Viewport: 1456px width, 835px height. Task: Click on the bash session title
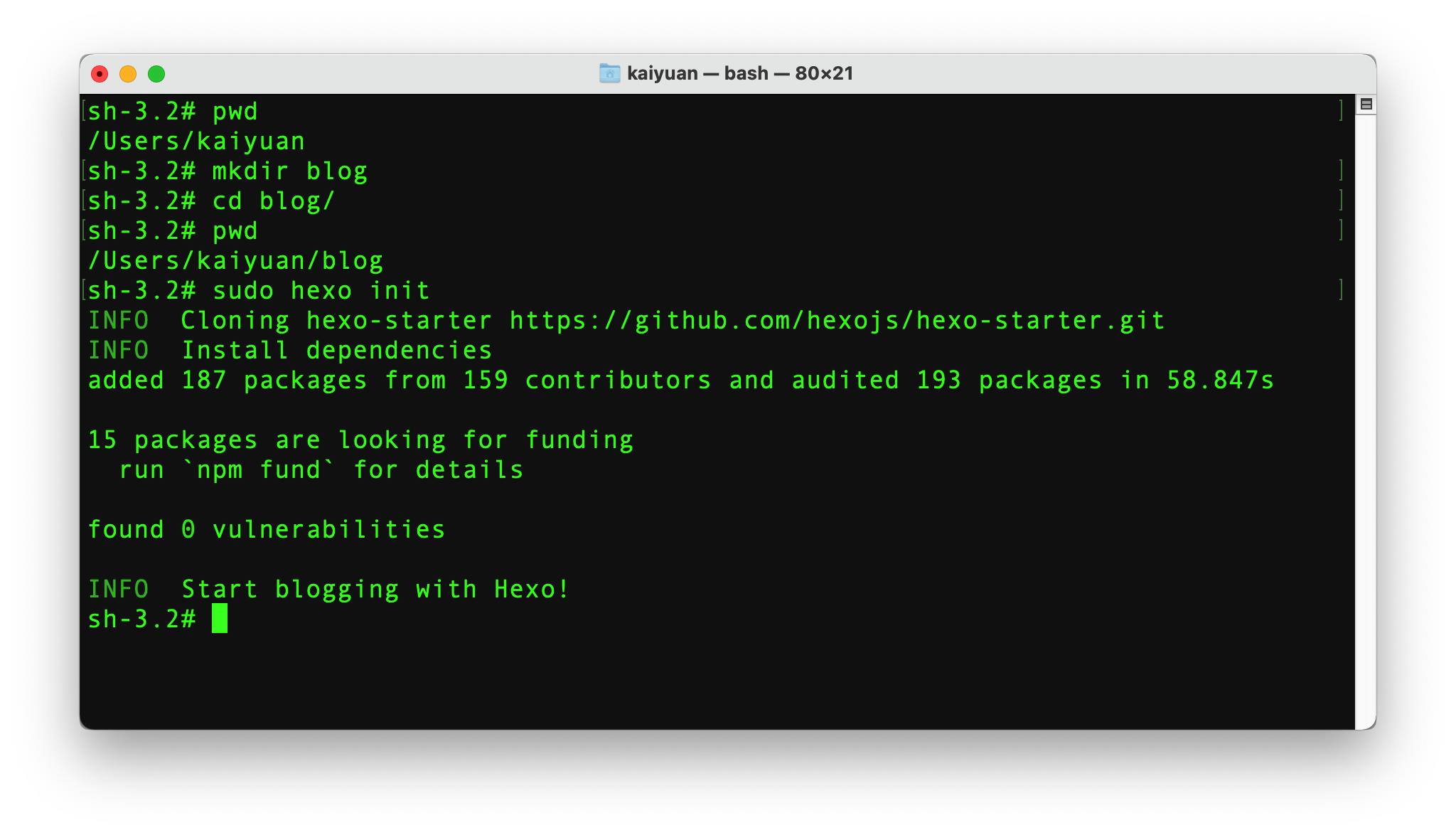[x=728, y=72]
